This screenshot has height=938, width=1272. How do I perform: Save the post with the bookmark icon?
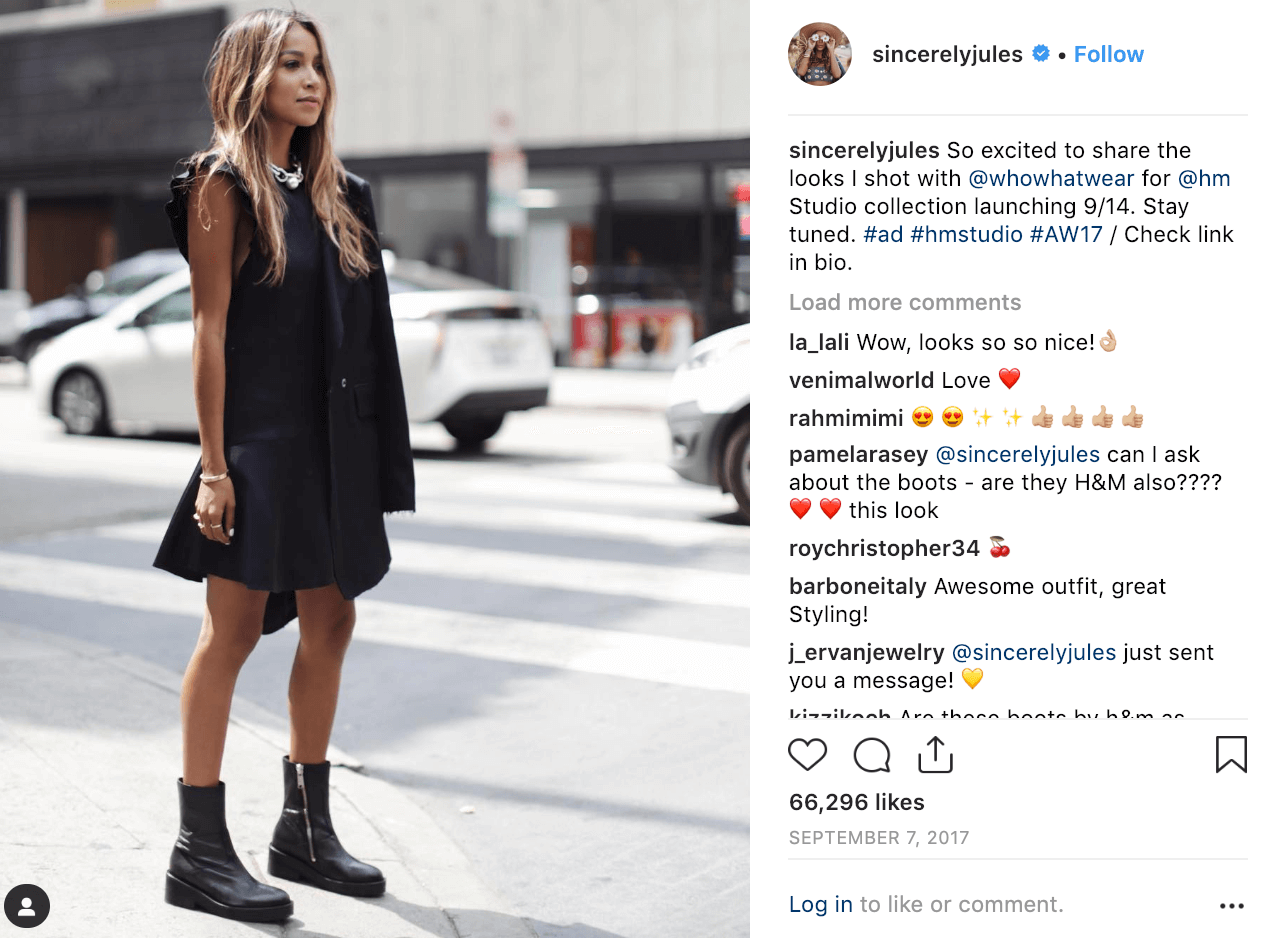click(x=1231, y=755)
